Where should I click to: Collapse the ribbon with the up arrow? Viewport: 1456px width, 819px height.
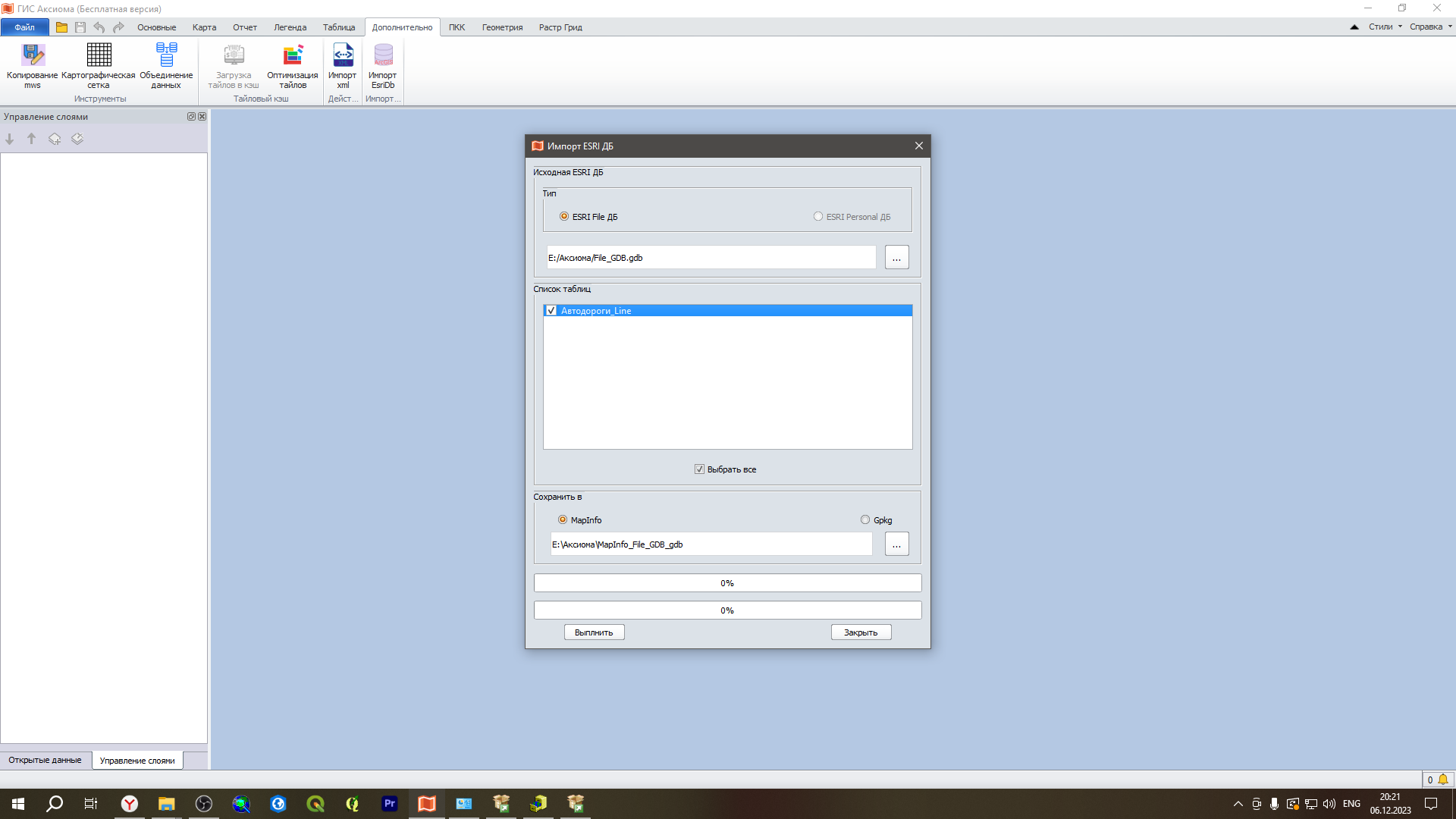click(x=1354, y=27)
